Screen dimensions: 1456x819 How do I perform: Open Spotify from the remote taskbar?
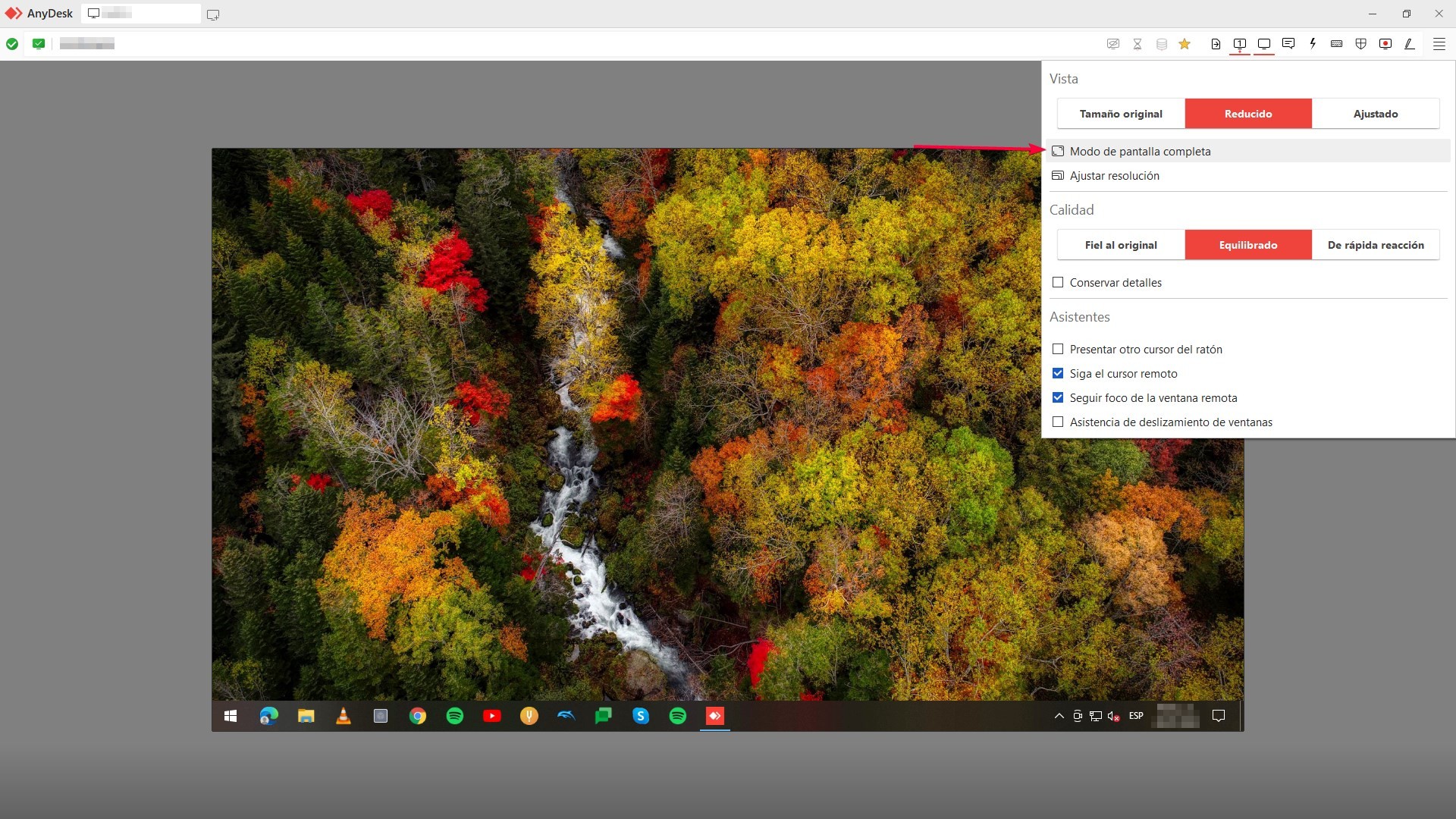click(x=454, y=716)
